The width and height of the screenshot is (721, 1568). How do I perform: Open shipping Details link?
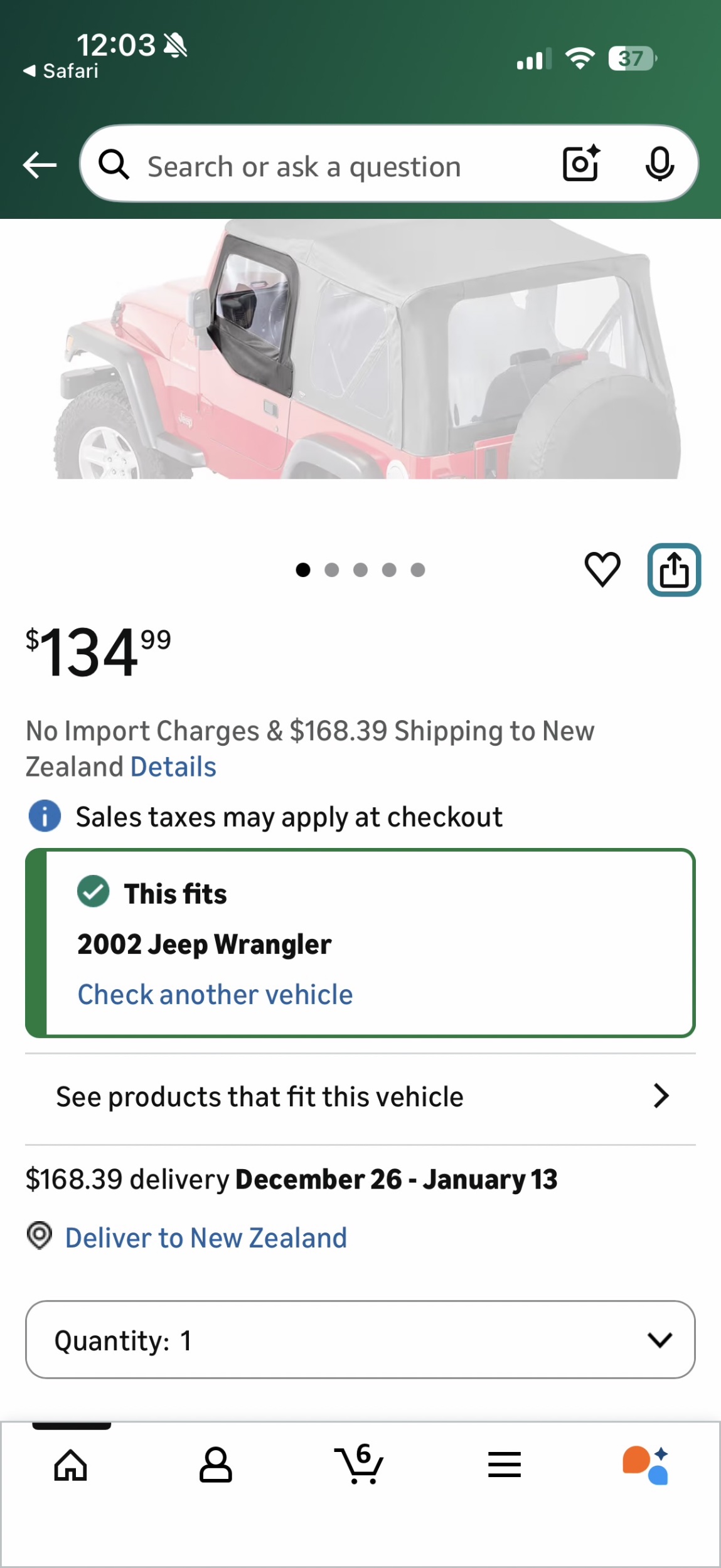coord(174,767)
